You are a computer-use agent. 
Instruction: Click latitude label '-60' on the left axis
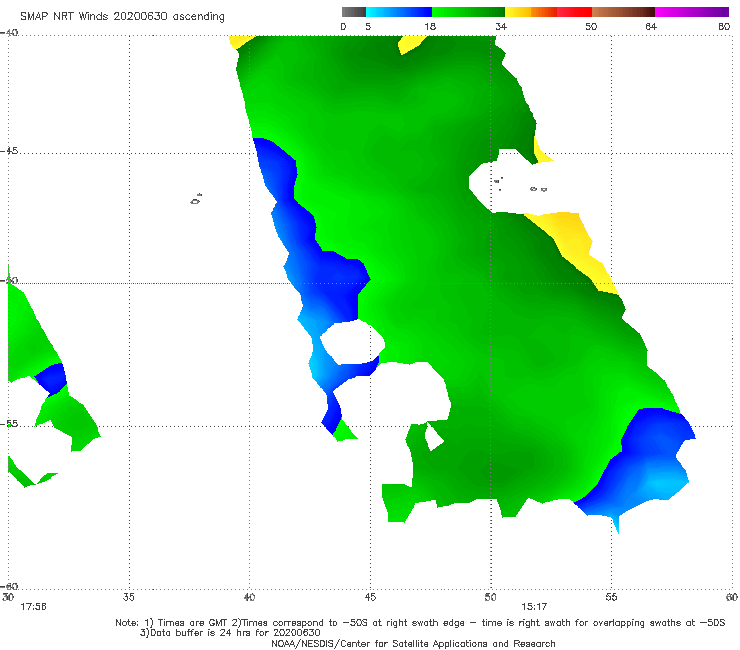pyautogui.click(x=9, y=586)
